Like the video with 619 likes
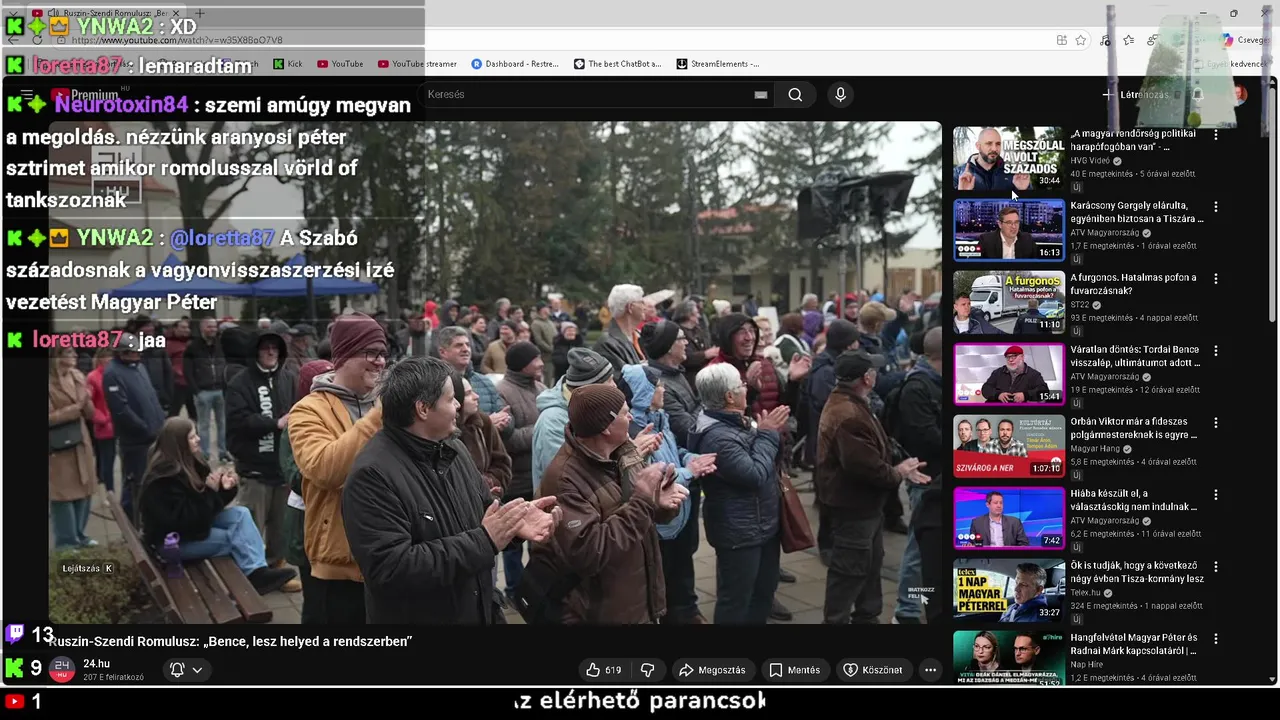1280x720 pixels. pyautogui.click(x=603, y=670)
